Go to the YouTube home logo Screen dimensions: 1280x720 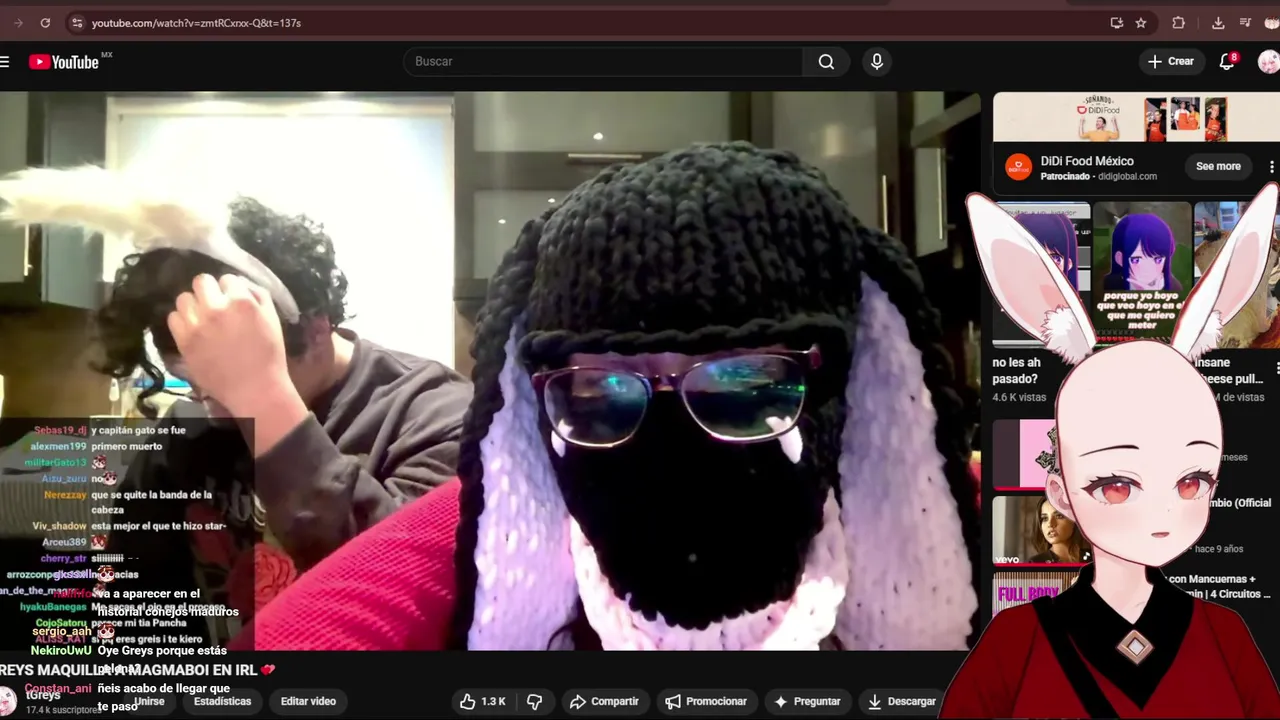coord(64,62)
